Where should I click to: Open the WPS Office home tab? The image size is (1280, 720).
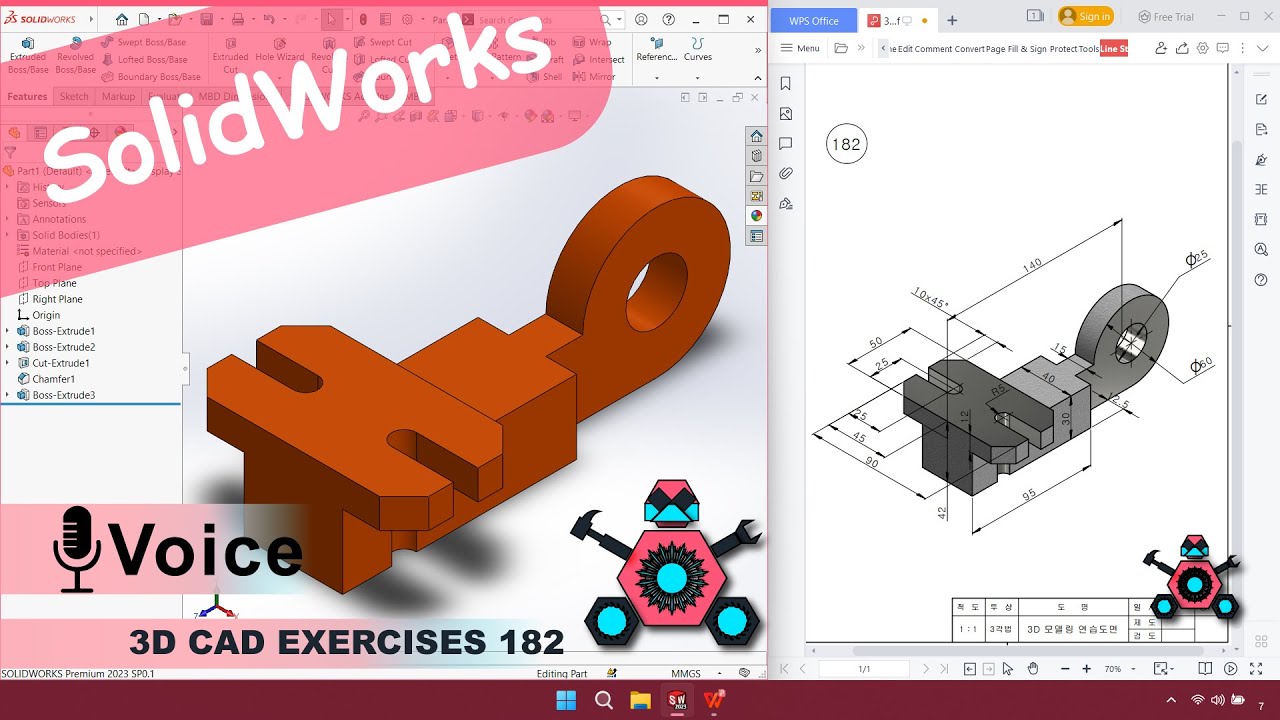[814, 20]
